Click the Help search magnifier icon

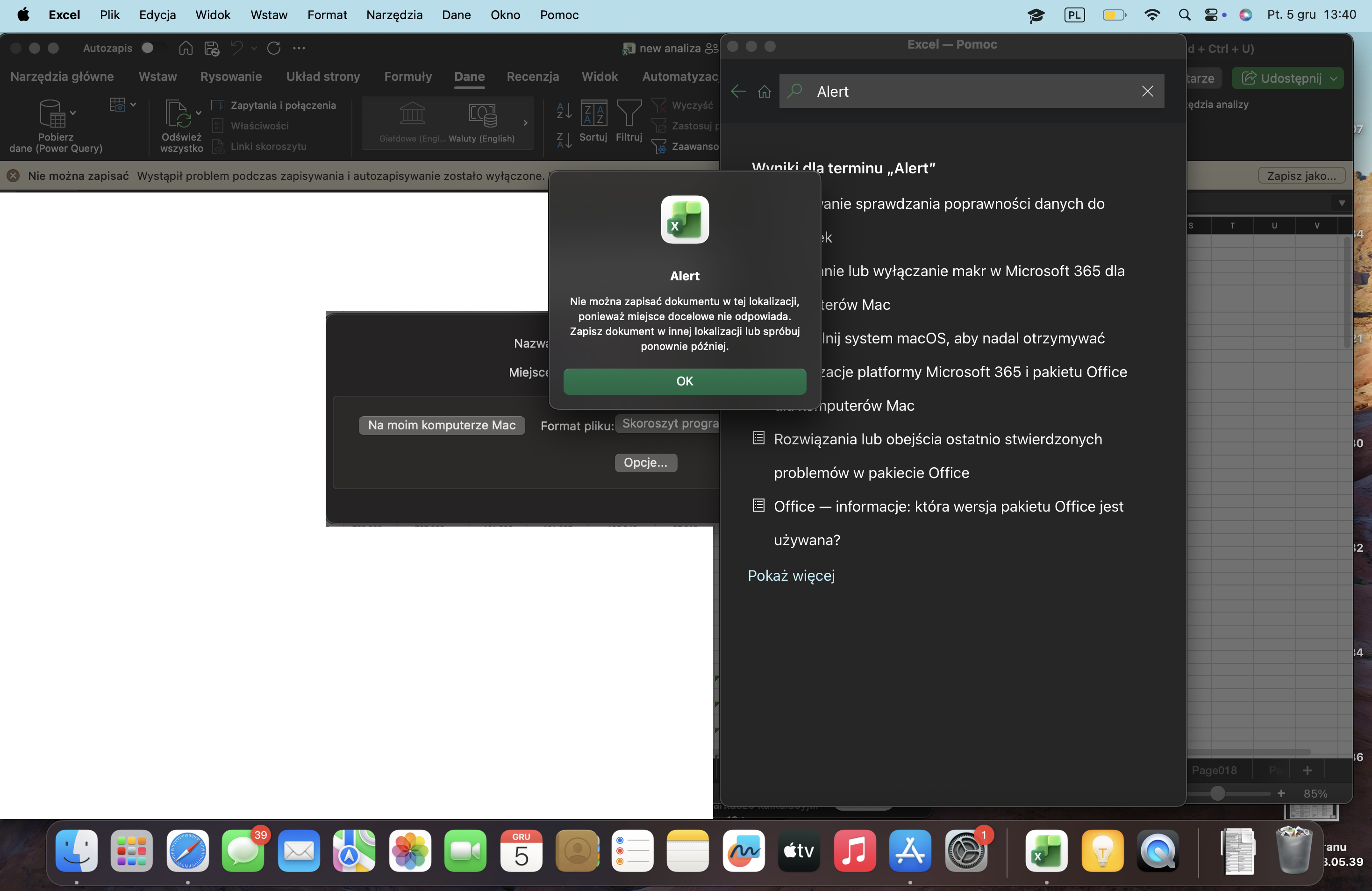pos(795,91)
